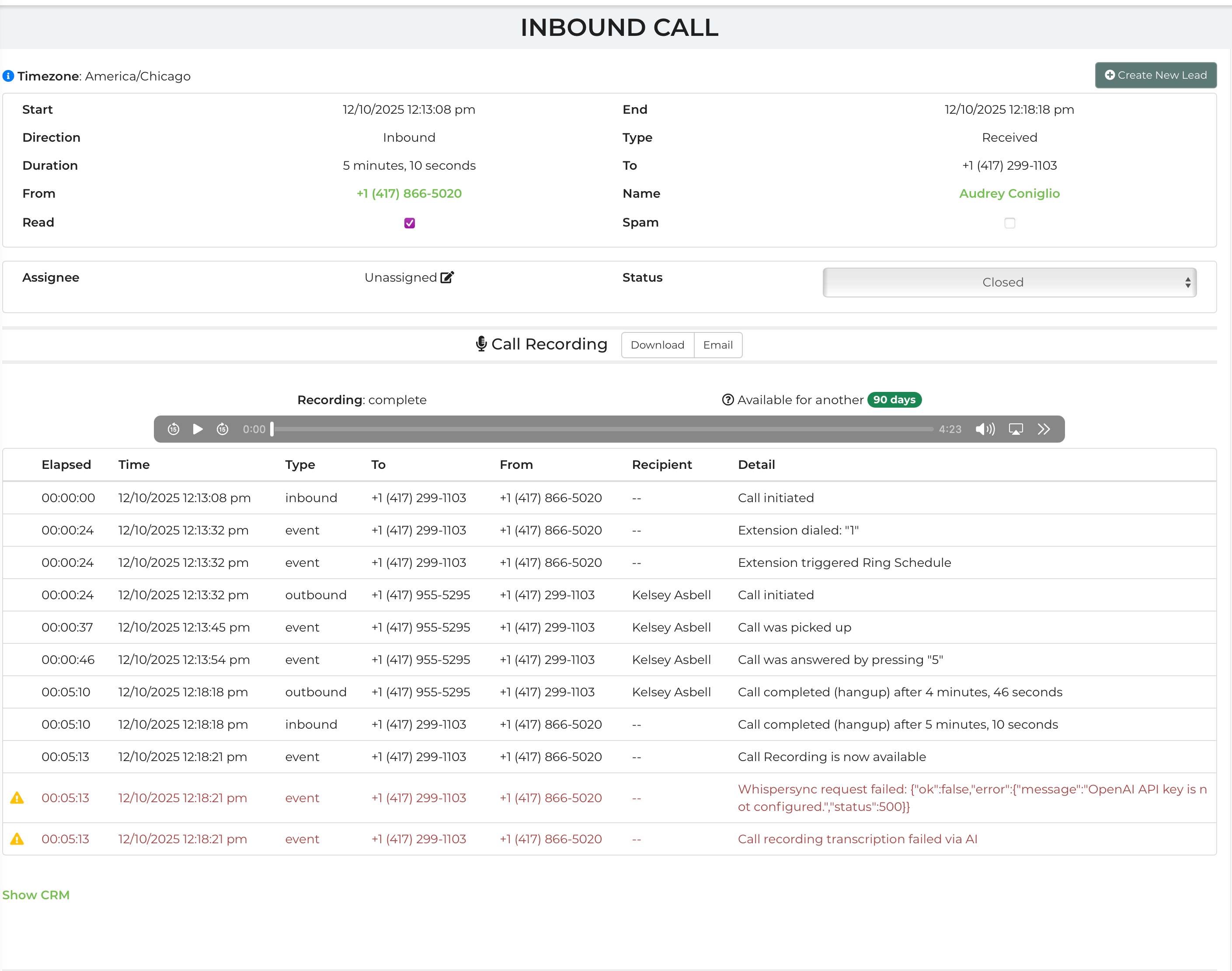Click warning icon on Whispersync failed row
Viewport: 1232px width, 971px height.
(17, 798)
